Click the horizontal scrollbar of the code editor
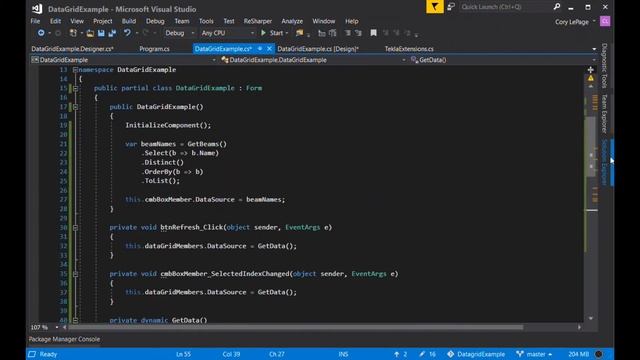 [296, 327]
